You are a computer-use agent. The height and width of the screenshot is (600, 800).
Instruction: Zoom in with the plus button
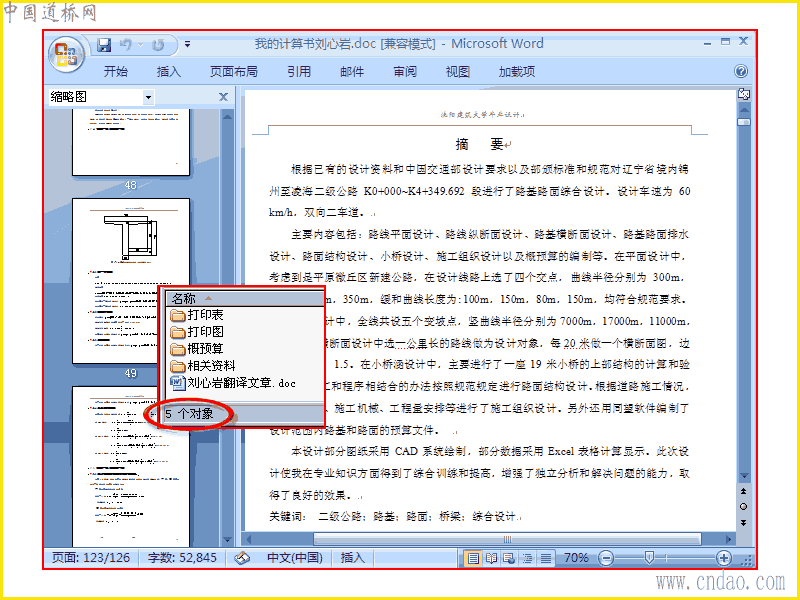pyautogui.click(x=723, y=558)
